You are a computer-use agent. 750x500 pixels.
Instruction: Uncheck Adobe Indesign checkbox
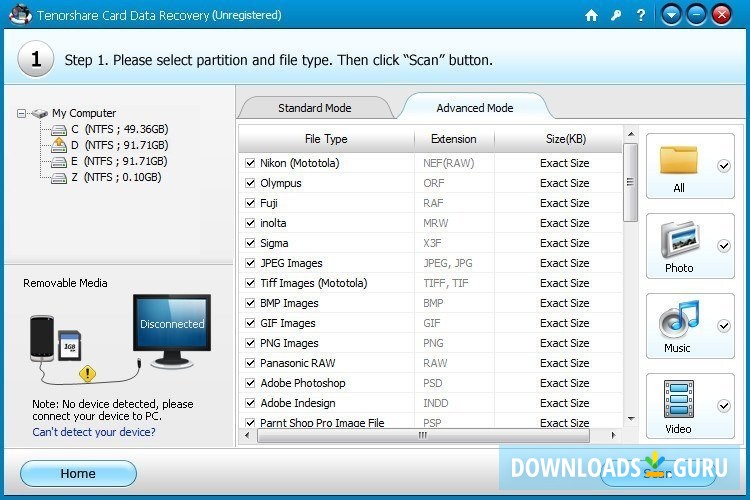pyautogui.click(x=250, y=403)
